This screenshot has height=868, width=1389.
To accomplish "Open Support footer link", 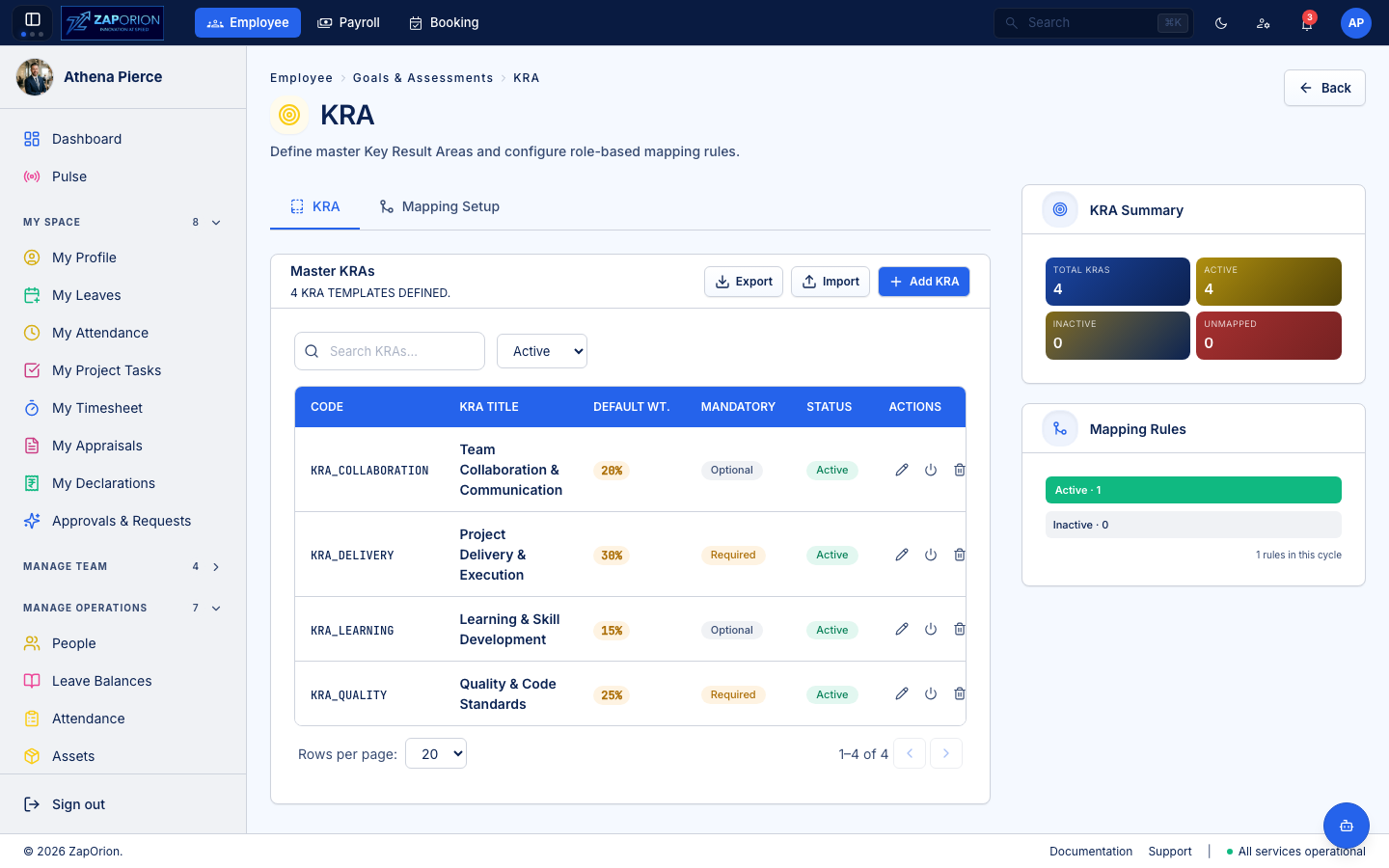I will 1170,852.
